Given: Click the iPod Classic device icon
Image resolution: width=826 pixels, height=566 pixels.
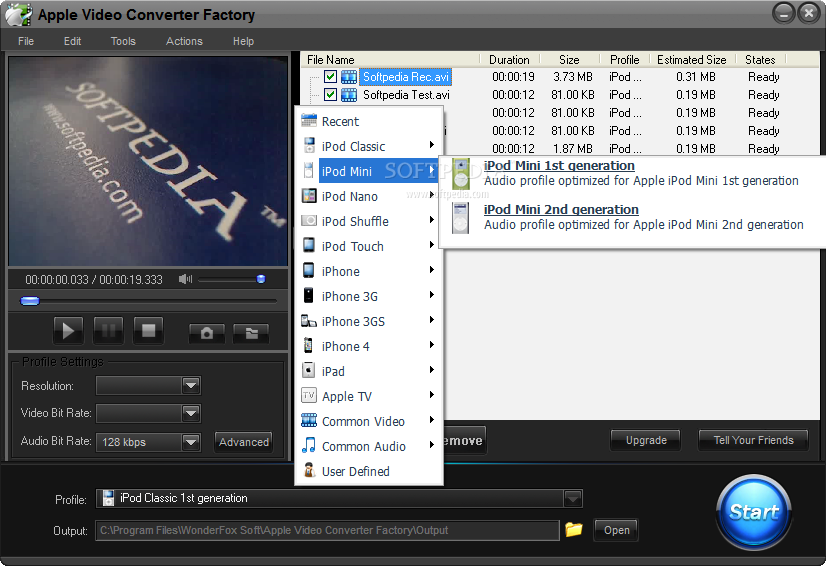Looking at the screenshot, I should [309, 146].
